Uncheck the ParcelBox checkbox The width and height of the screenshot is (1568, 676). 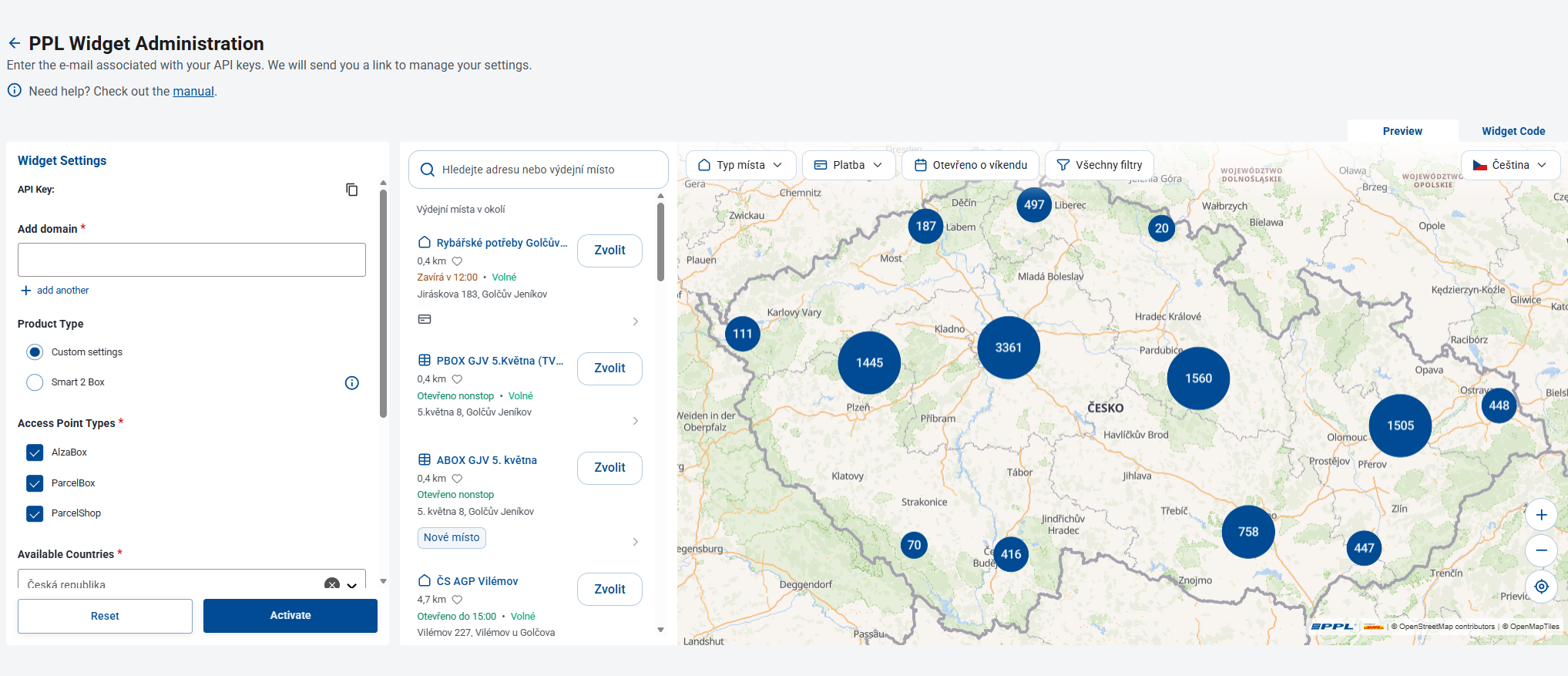35,483
